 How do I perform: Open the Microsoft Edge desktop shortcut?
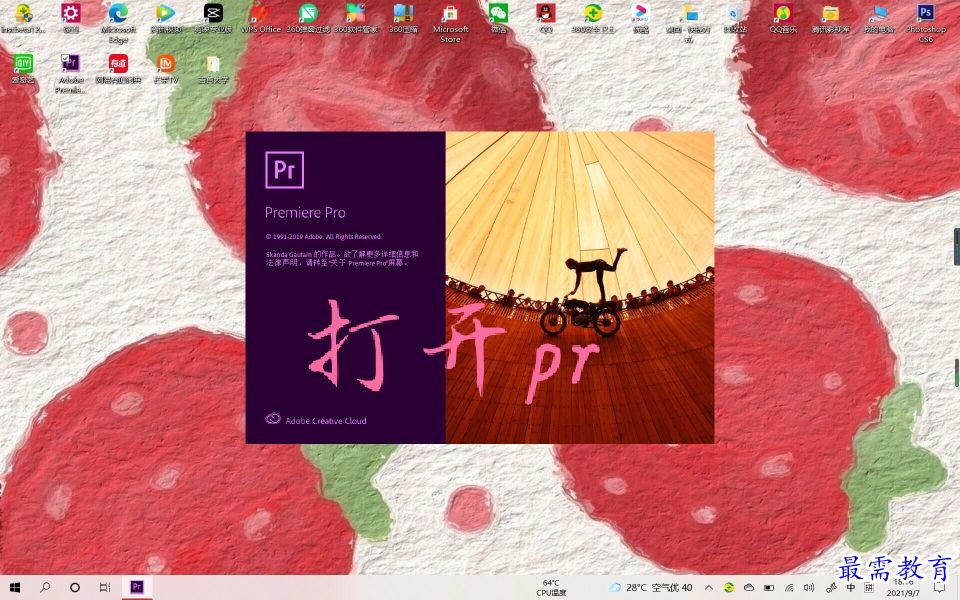(118, 23)
